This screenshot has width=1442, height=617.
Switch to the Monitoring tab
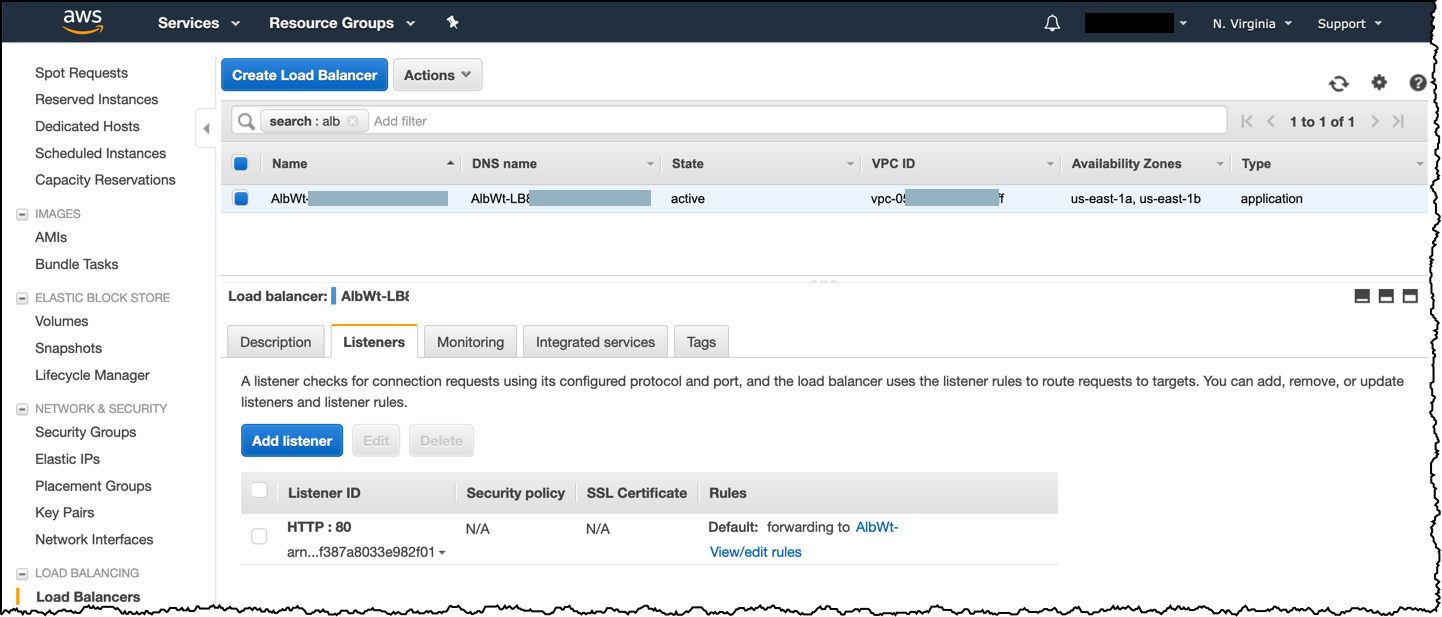coord(470,342)
